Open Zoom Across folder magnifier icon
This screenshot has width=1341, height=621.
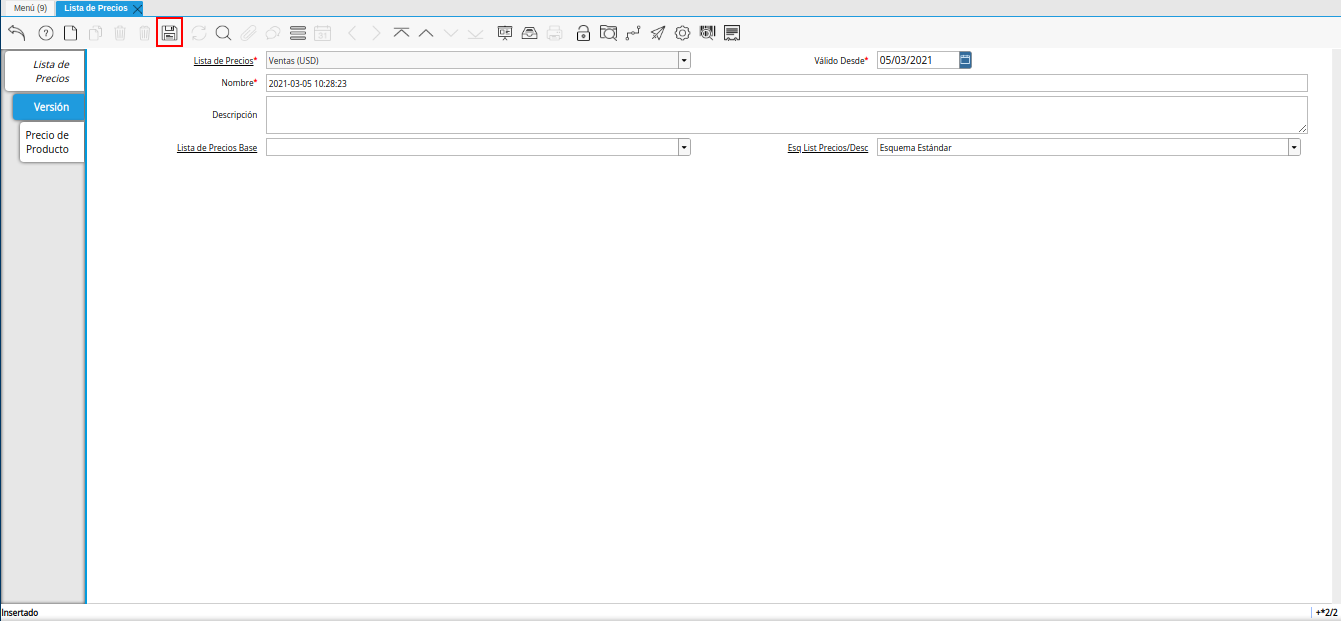point(608,33)
